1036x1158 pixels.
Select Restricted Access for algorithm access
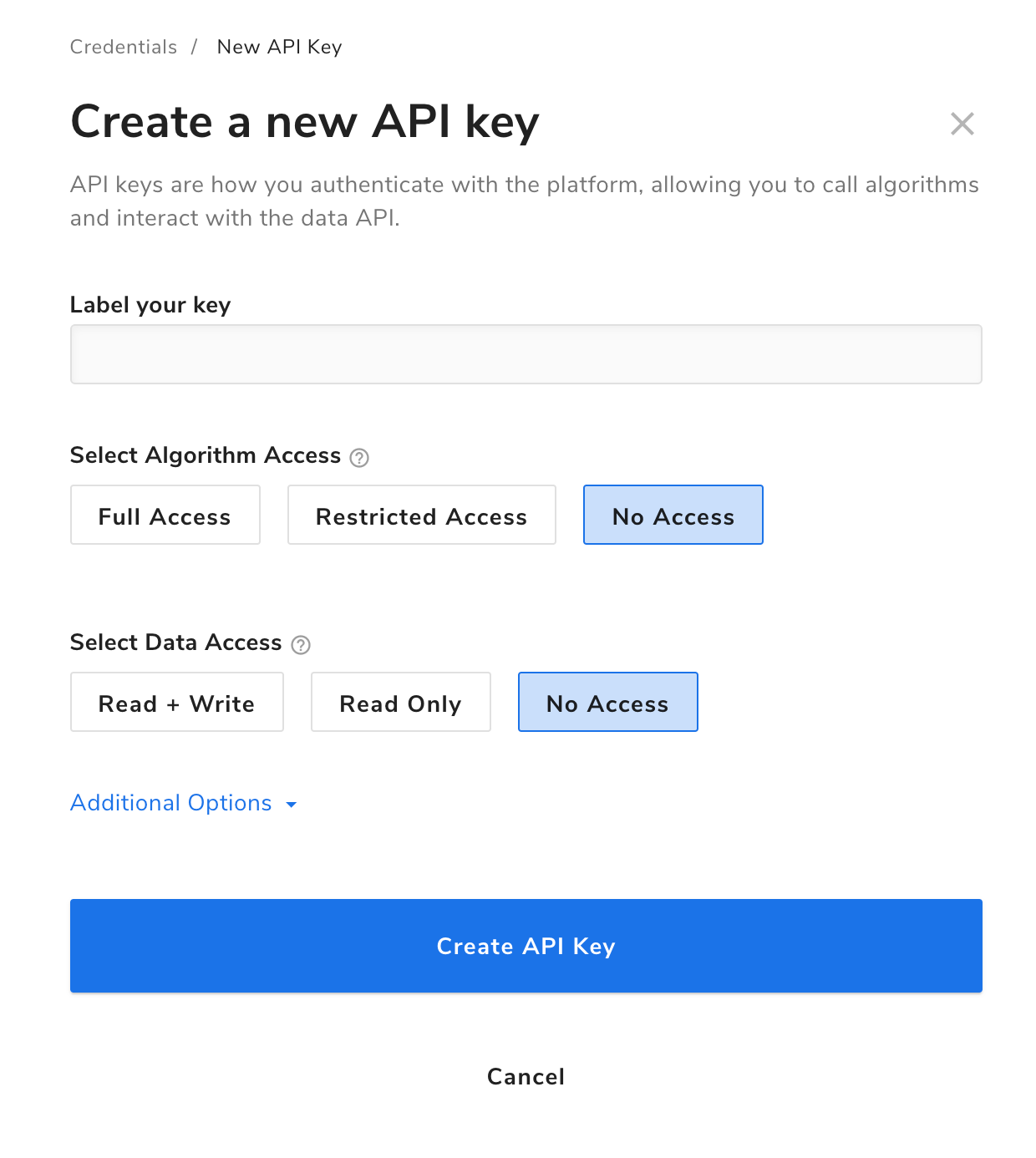421,515
